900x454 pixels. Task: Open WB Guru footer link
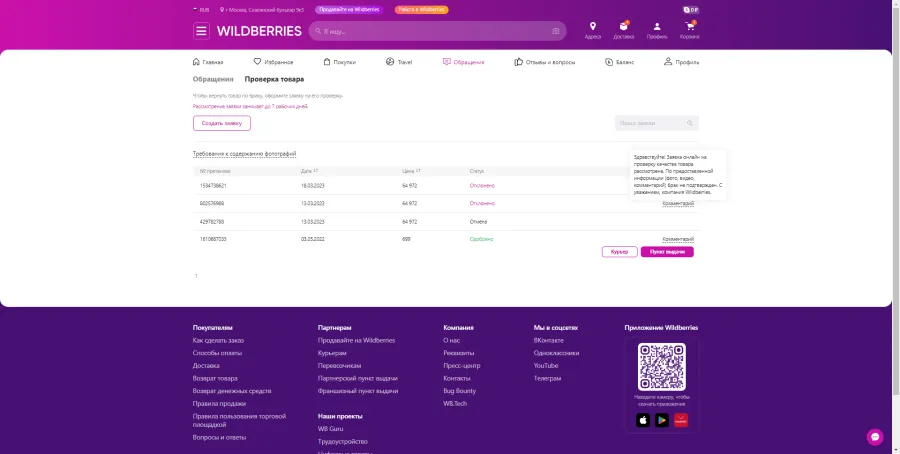(x=331, y=429)
